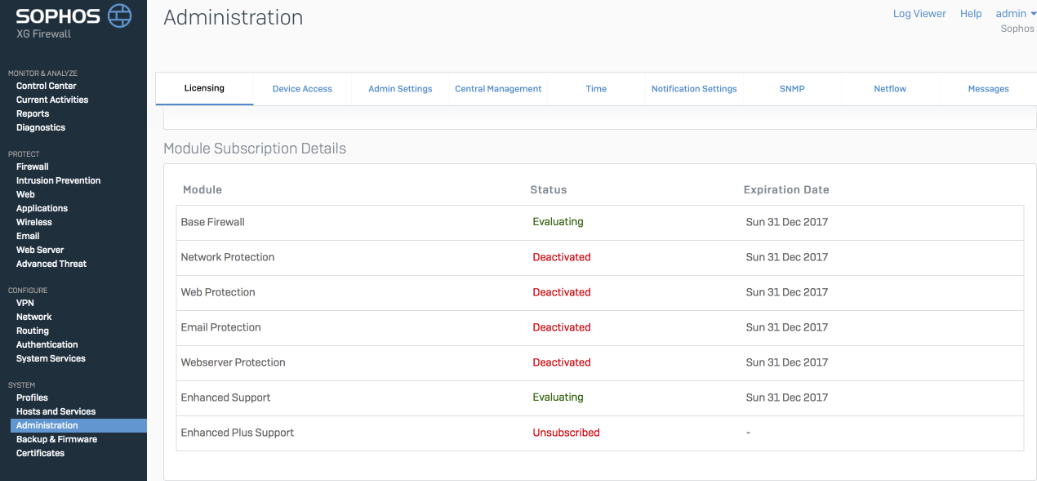Open the admin user dropdown
Image resolution: width=1037 pixels, height=481 pixels.
[x=1016, y=14]
